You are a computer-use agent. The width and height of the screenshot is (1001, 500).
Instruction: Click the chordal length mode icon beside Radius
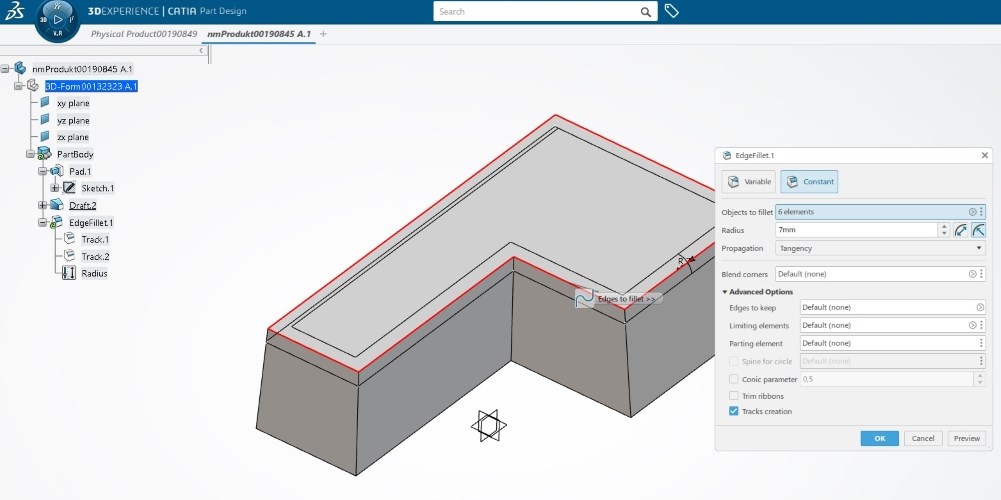[x=961, y=230]
